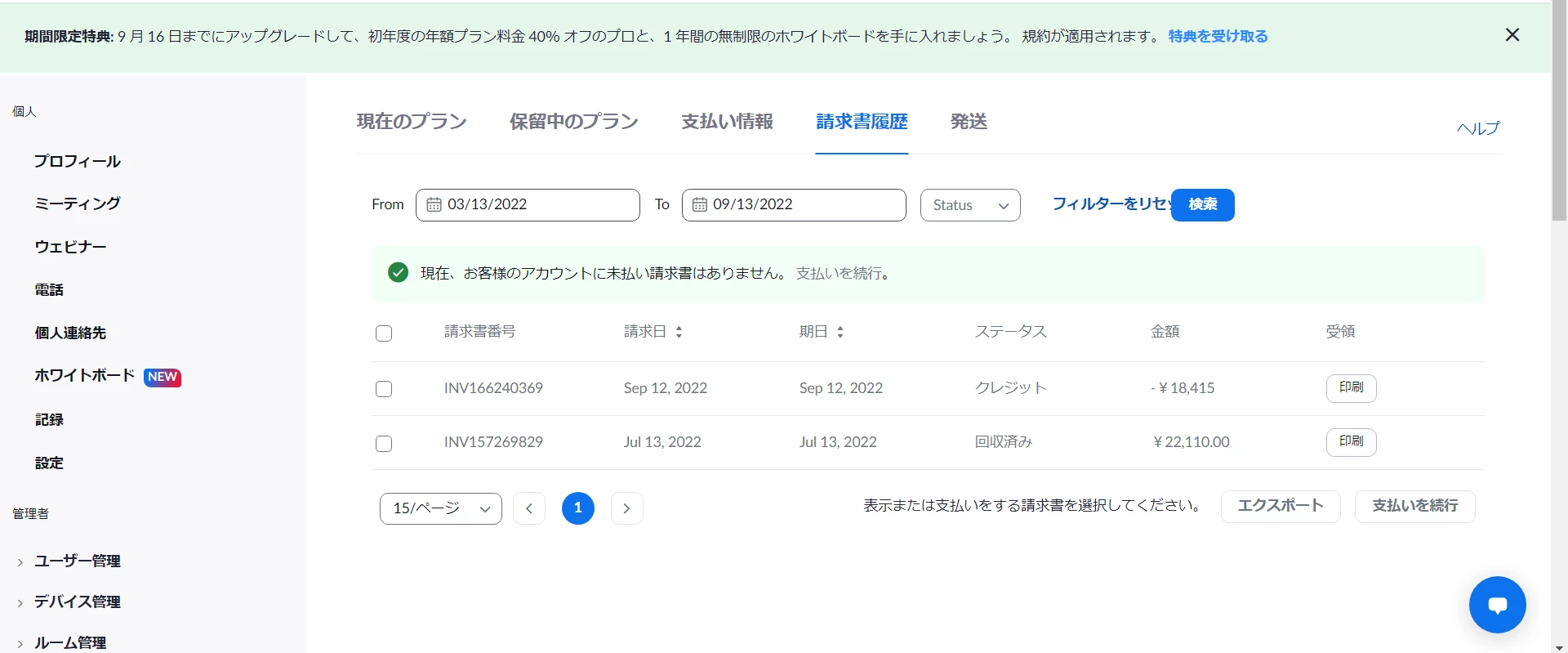The height and width of the screenshot is (653, 1568).
Task: Open 設定 in sidebar
Action: click(x=49, y=463)
